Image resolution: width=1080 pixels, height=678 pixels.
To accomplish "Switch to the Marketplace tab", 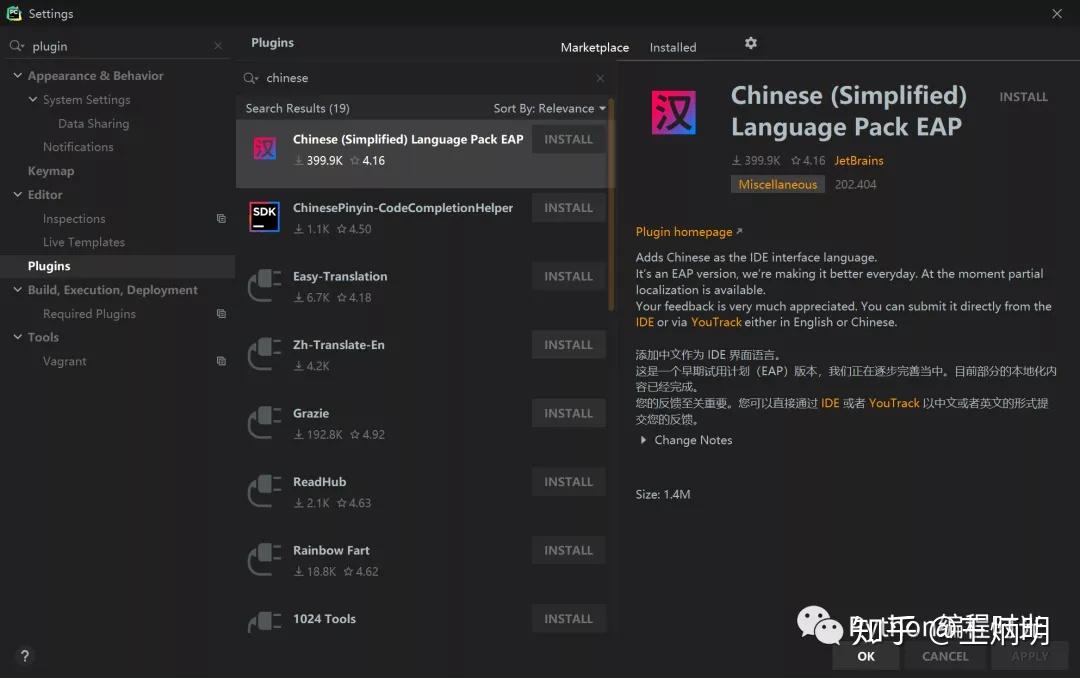I will tap(594, 47).
